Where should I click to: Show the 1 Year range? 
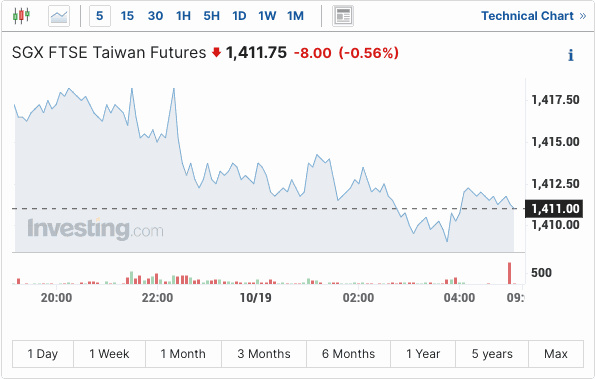(423, 354)
